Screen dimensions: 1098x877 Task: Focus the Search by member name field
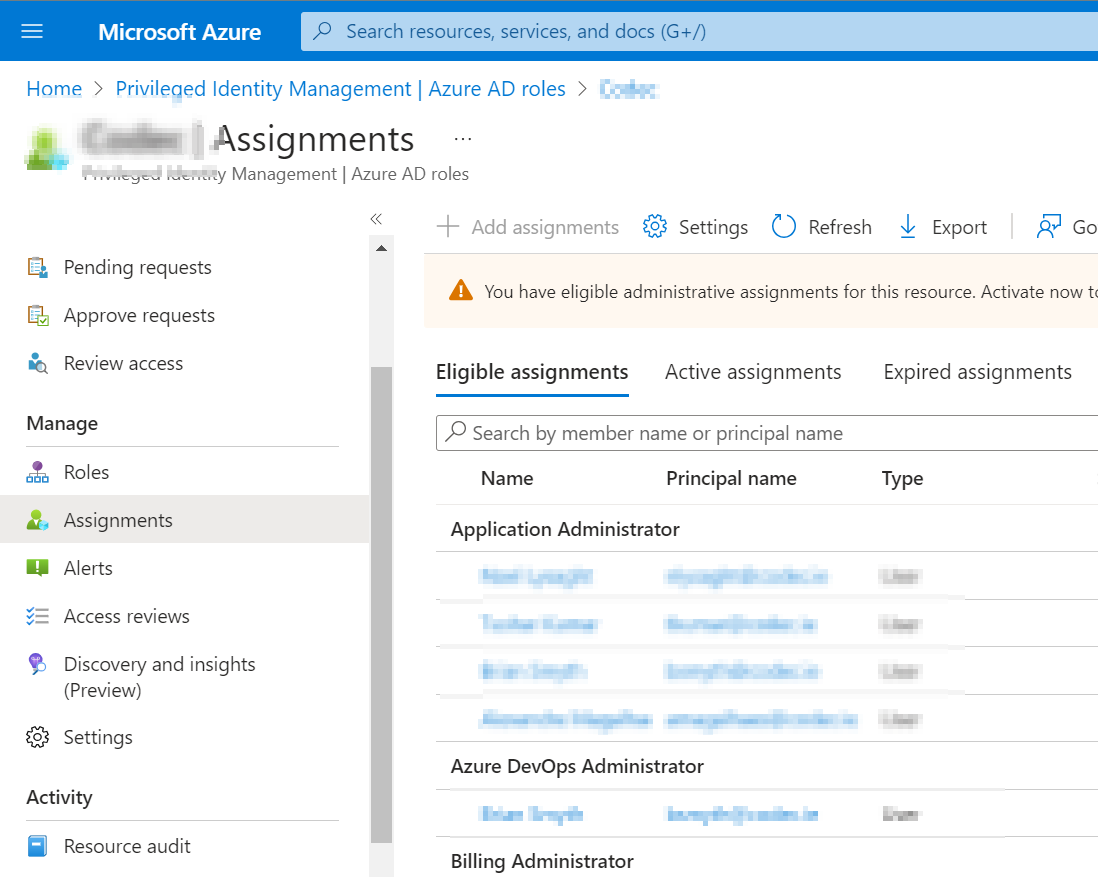pos(767,433)
